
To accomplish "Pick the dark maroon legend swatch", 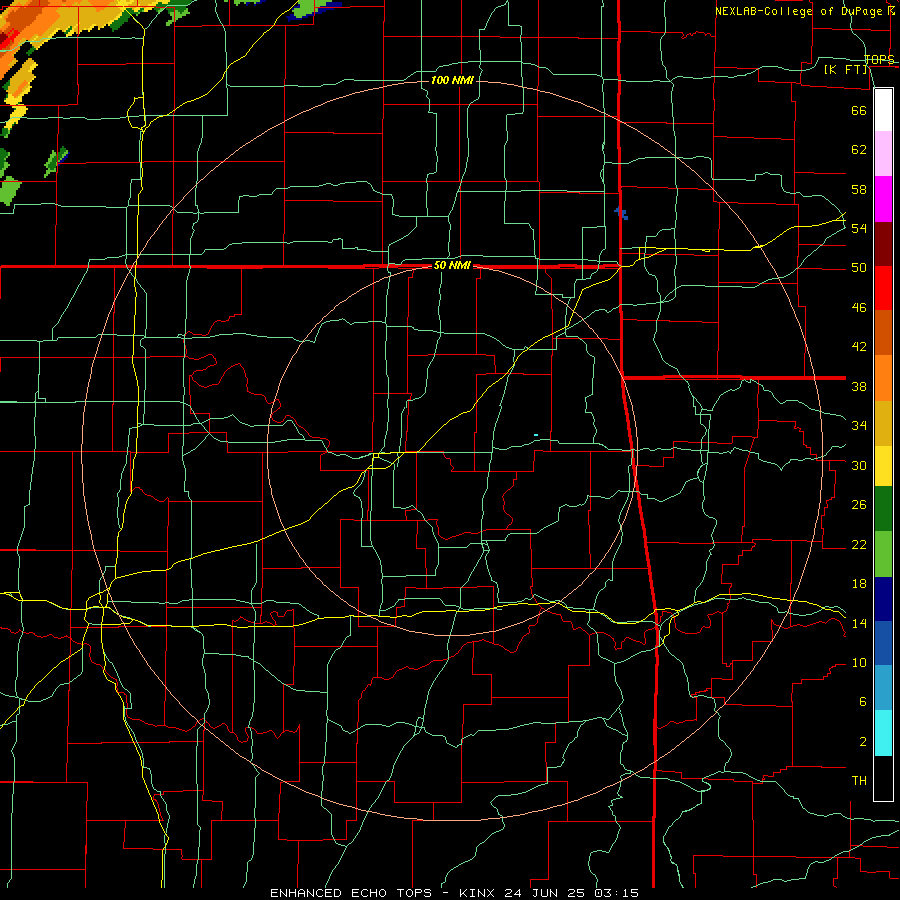I will pyautogui.click(x=883, y=244).
